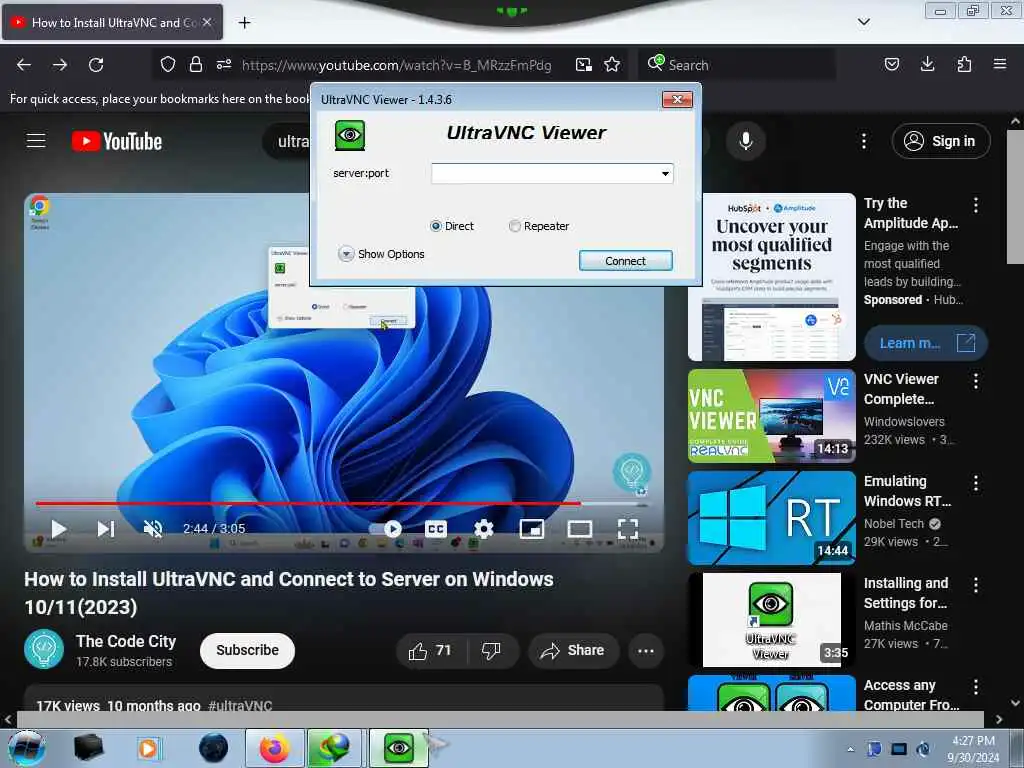Open The Code City channel name link
Screen dimensions: 1024x768
[x=126, y=641]
